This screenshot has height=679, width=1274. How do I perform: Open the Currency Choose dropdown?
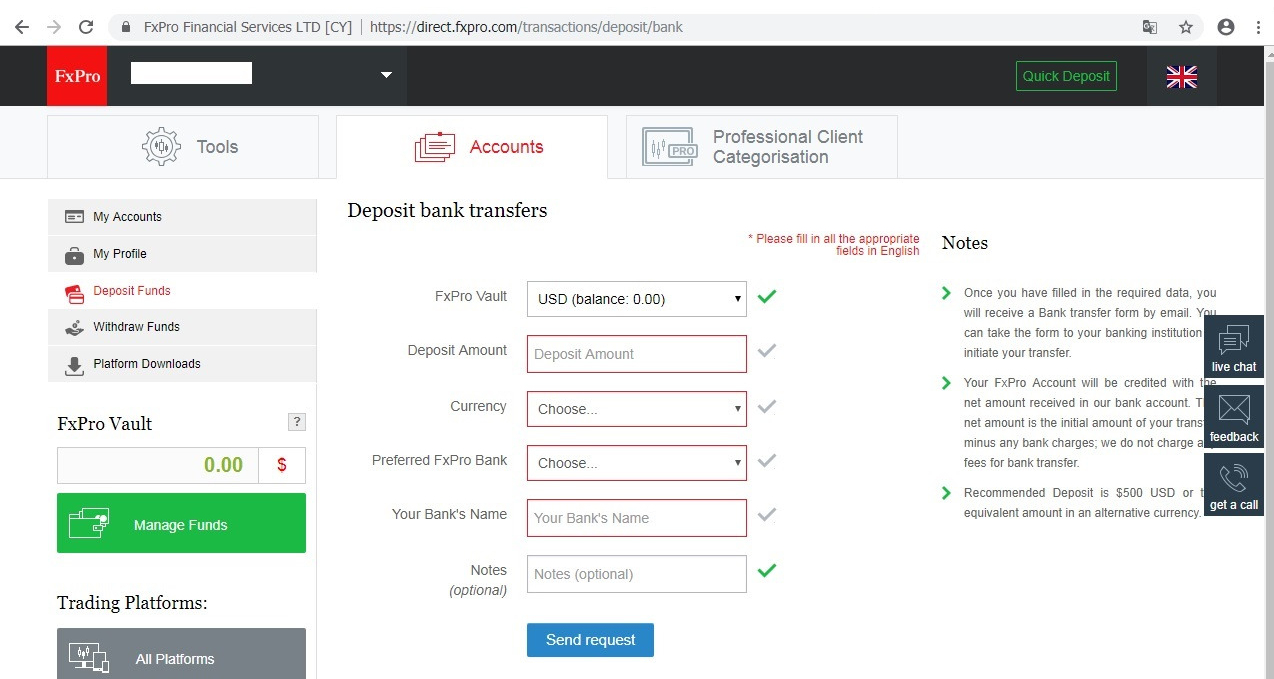click(x=637, y=408)
